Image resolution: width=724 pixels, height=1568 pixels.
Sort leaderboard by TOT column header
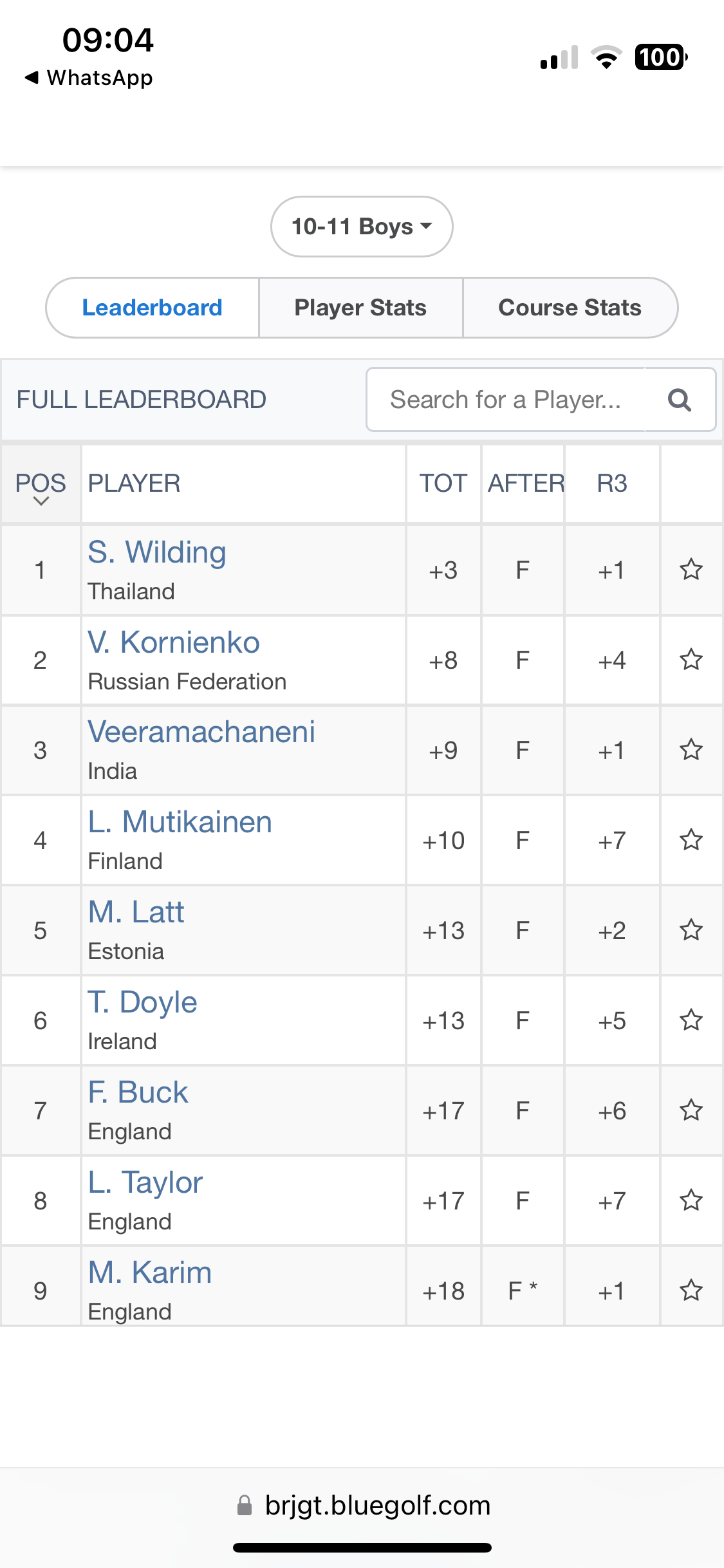pyautogui.click(x=443, y=483)
